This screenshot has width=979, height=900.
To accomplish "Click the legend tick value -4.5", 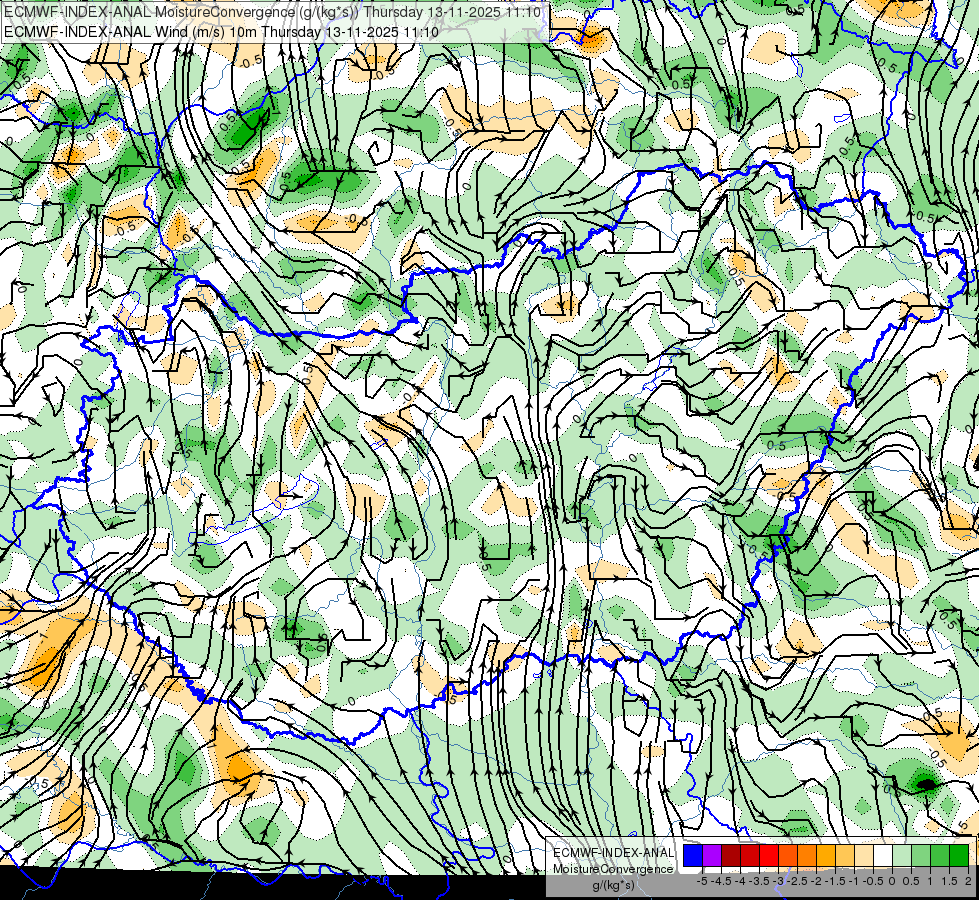I will coord(721,881).
